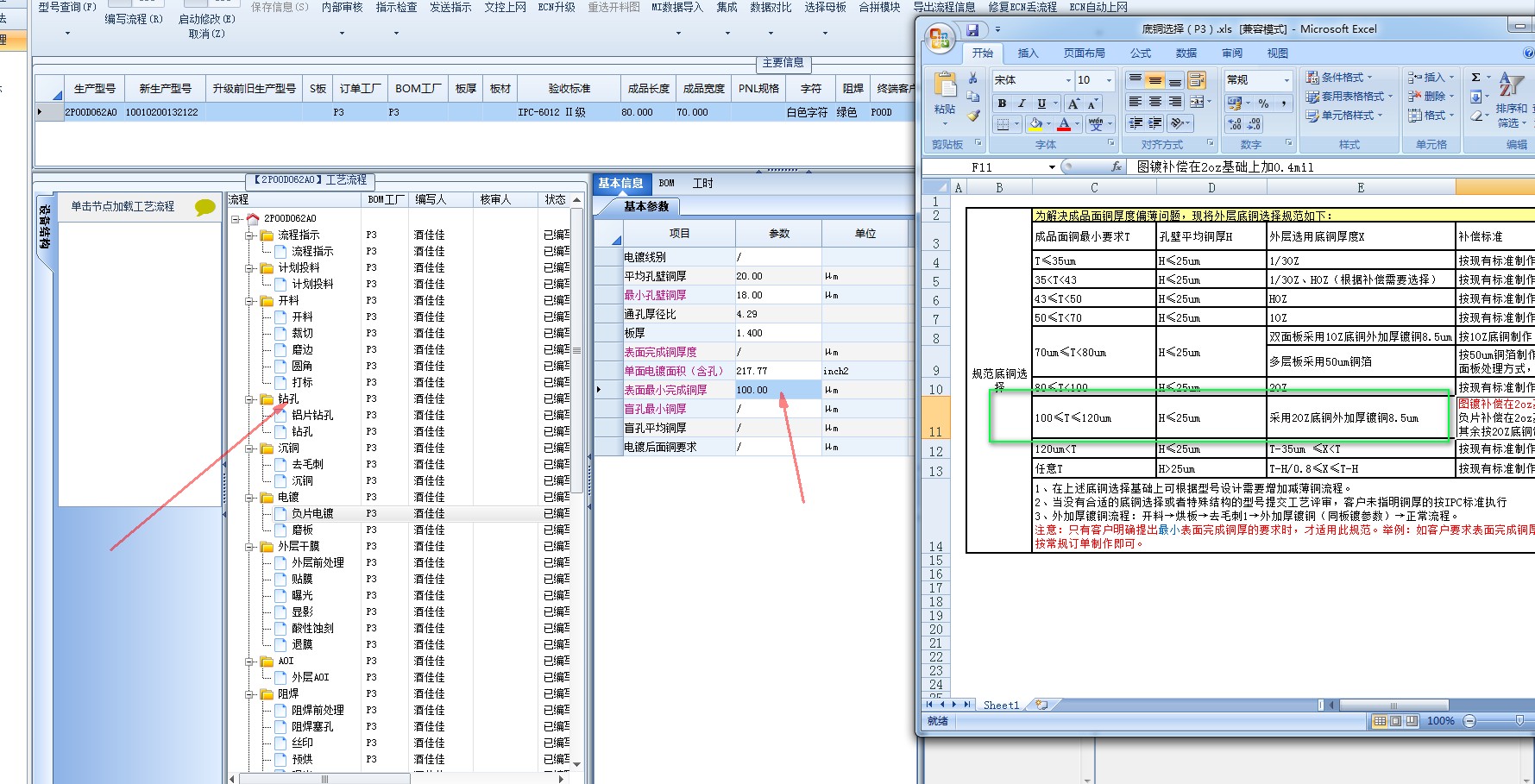The image size is (1535, 784).
Task: Click the decrease indent icon
Action: 1136,123
